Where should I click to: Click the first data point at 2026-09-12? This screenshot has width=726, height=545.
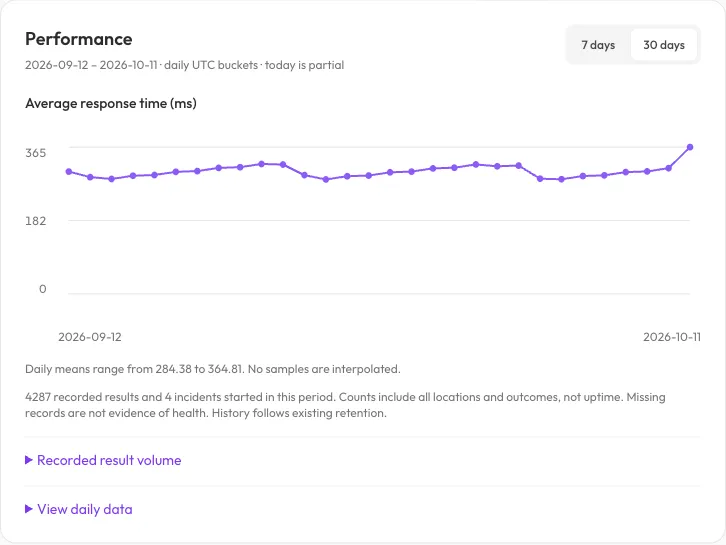69,172
